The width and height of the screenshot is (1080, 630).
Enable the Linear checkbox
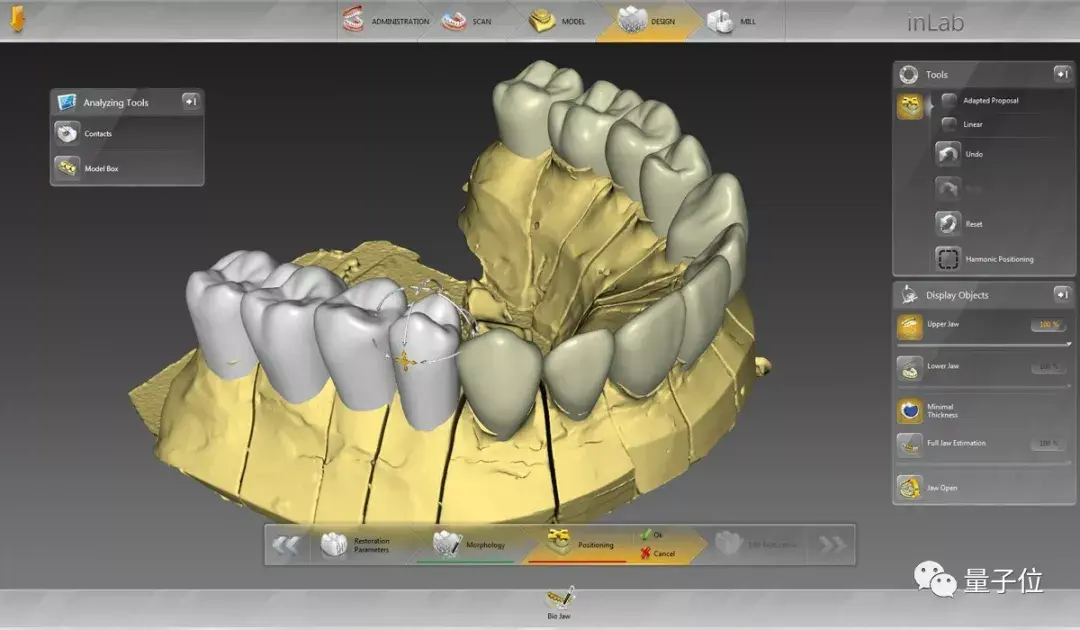tap(949, 124)
